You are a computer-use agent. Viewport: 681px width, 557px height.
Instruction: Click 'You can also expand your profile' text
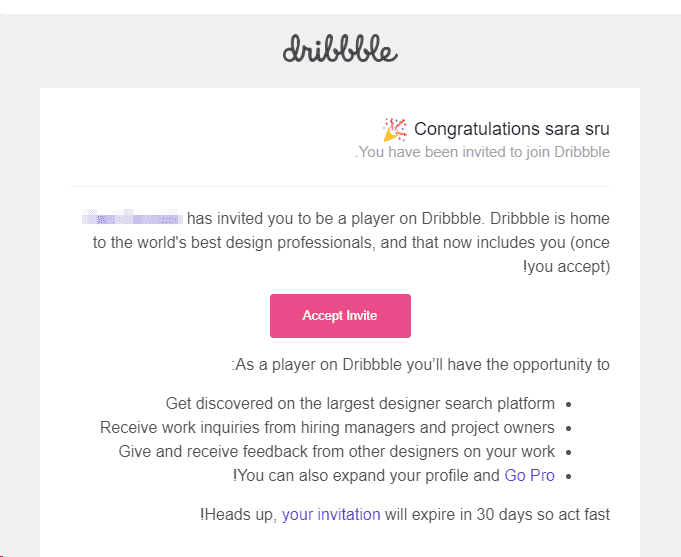(370, 476)
